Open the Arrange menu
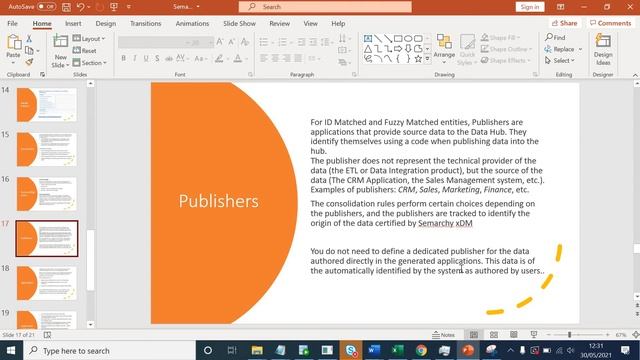The image size is (640, 360). [x=444, y=49]
